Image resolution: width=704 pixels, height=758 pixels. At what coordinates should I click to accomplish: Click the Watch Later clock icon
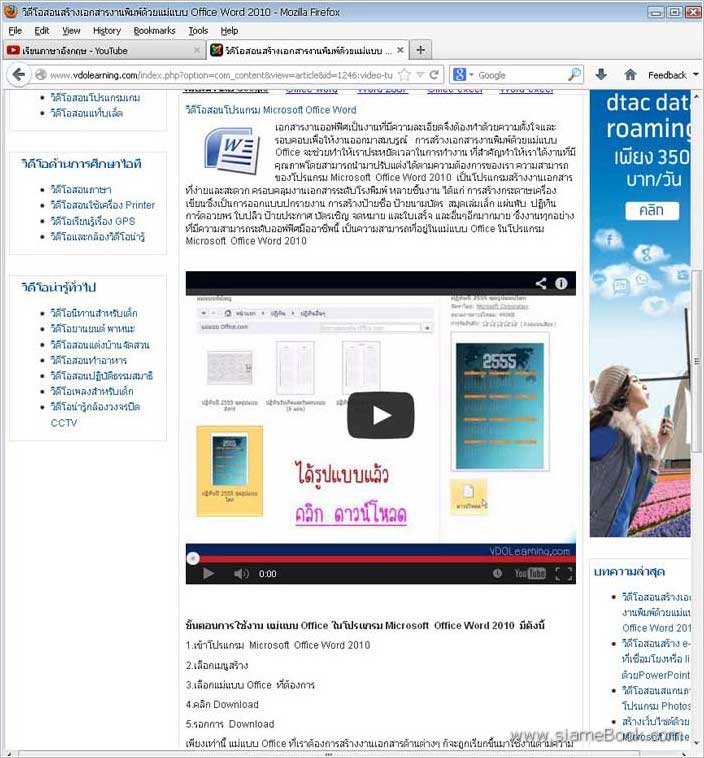[497, 573]
